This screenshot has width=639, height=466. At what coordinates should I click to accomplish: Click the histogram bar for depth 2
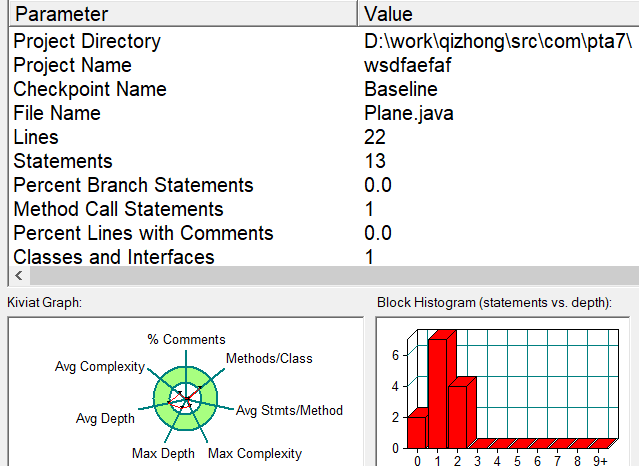[458, 416]
